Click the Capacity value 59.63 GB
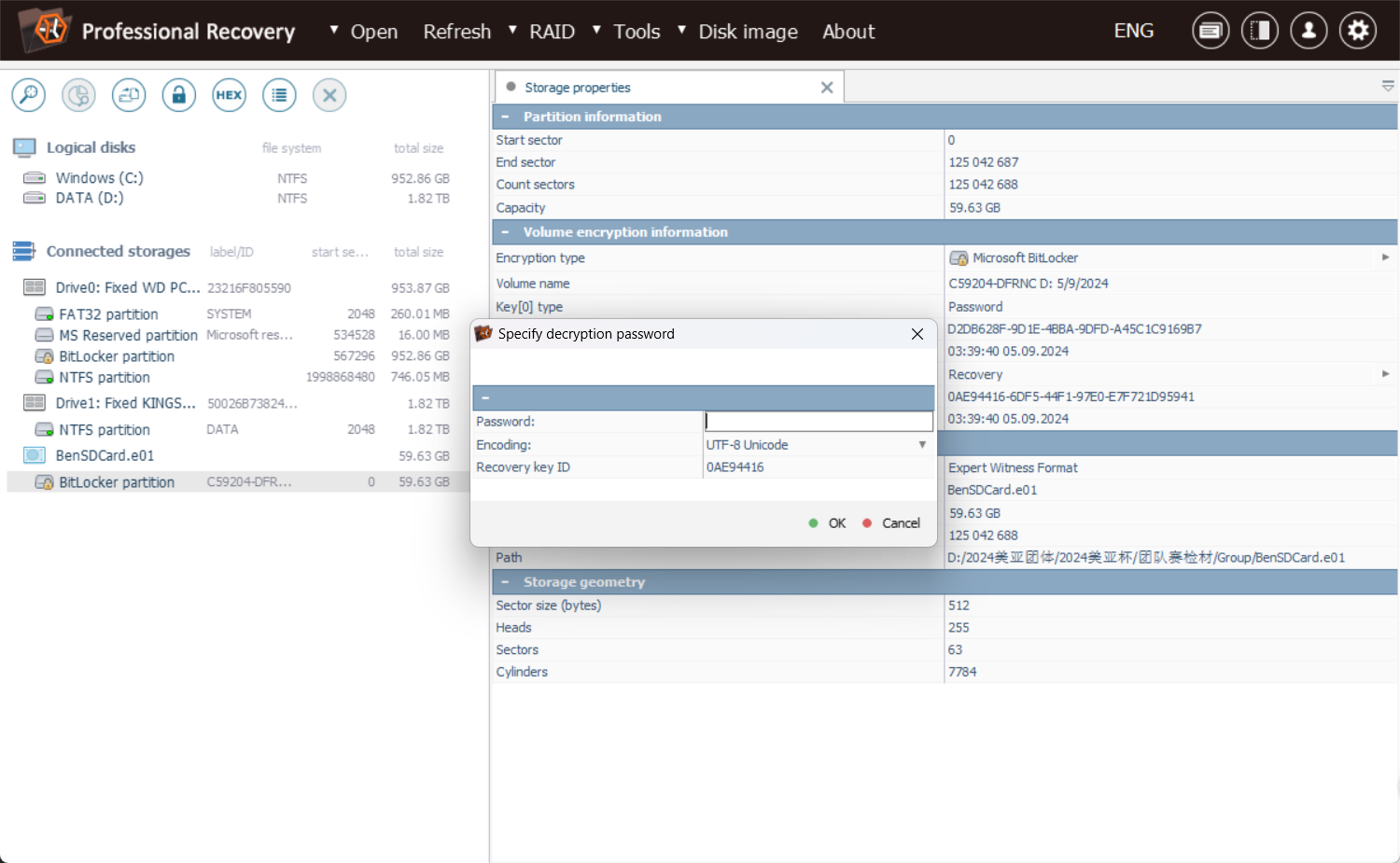 click(x=974, y=208)
